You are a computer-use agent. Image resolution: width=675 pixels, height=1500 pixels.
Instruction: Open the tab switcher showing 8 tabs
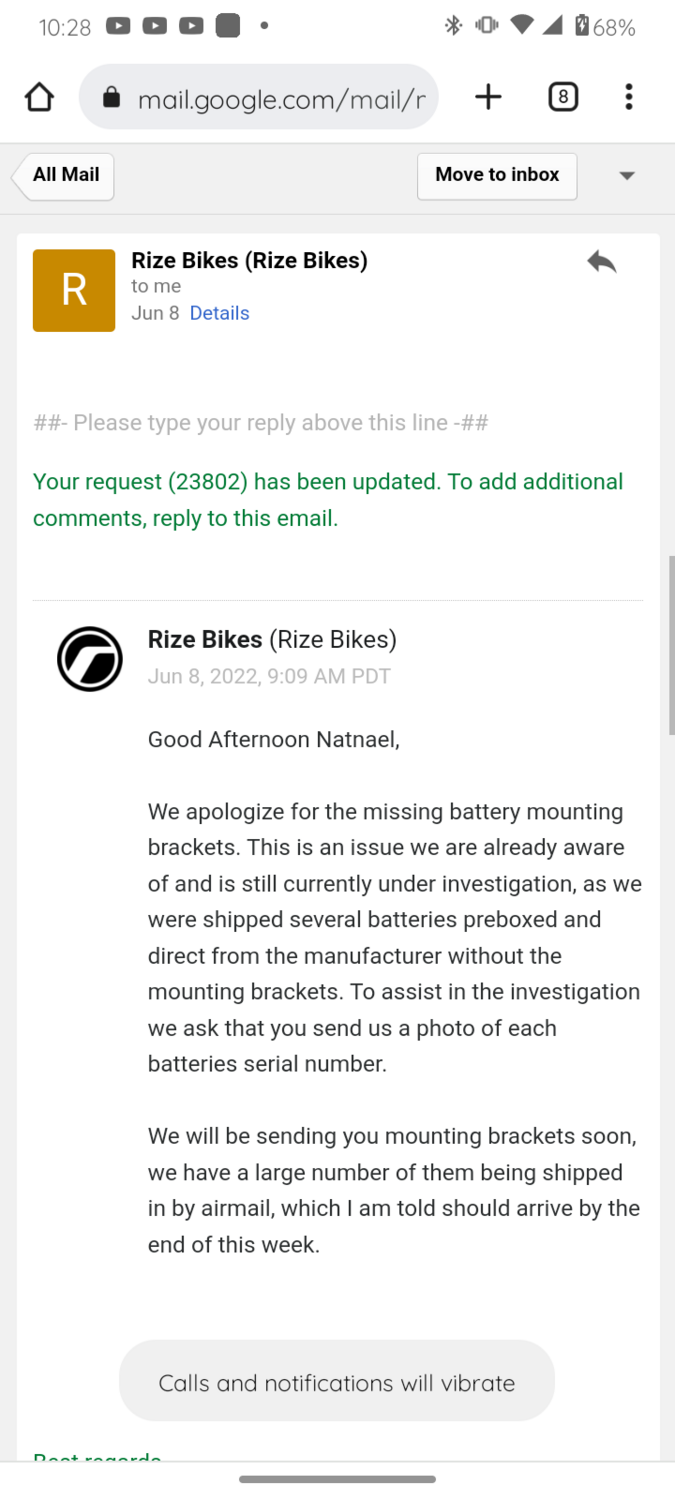point(563,97)
